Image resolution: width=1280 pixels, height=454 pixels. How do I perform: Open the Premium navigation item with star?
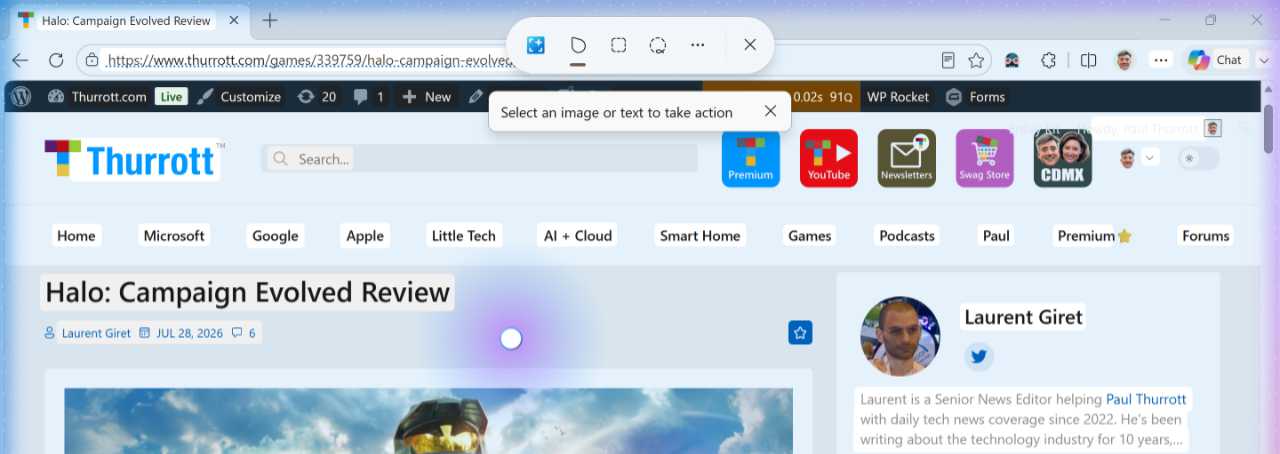coord(1095,235)
